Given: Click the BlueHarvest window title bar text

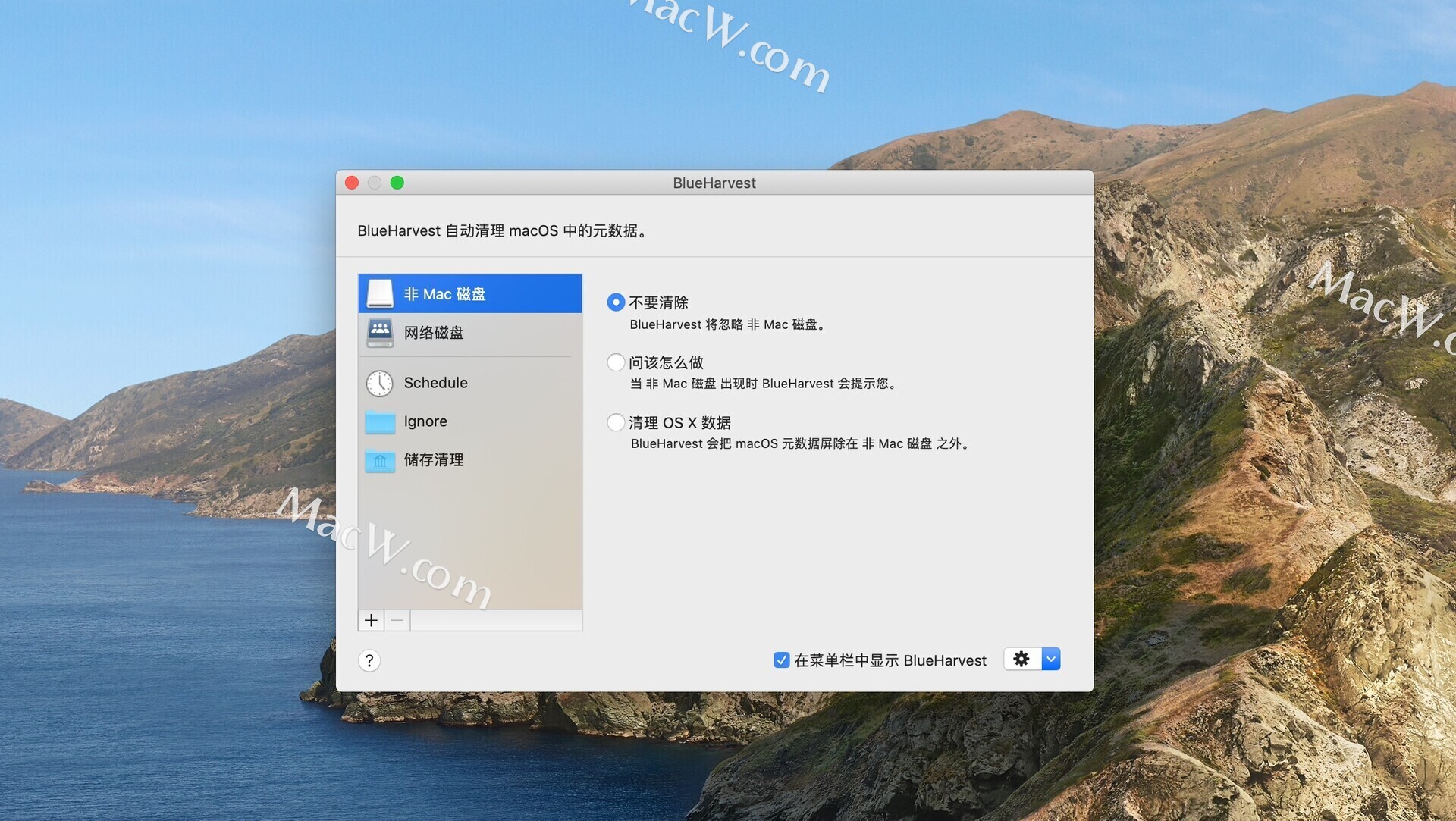Looking at the screenshot, I should pos(714,183).
